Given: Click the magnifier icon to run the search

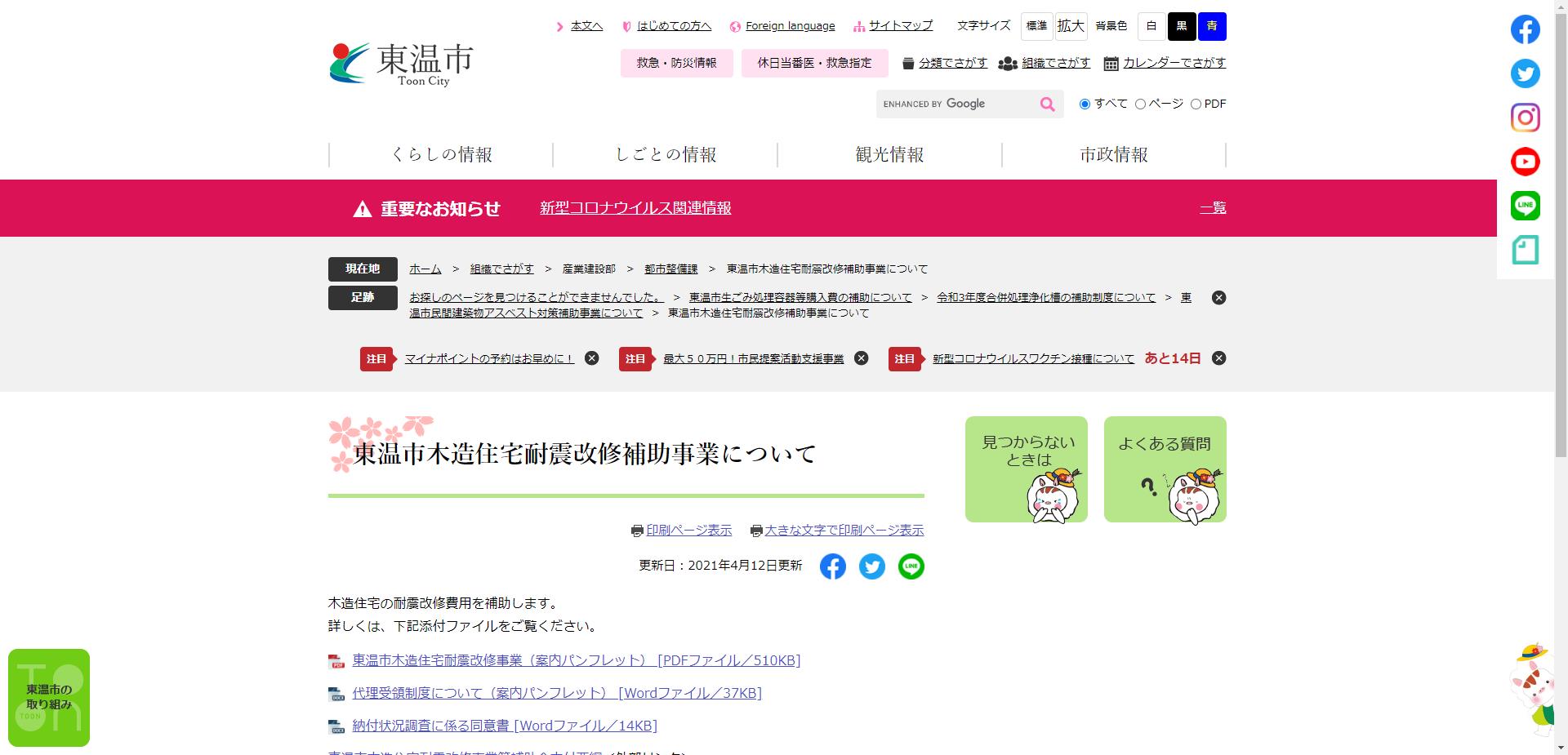Looking at the screenshot, I should (x=1046, y=104).
